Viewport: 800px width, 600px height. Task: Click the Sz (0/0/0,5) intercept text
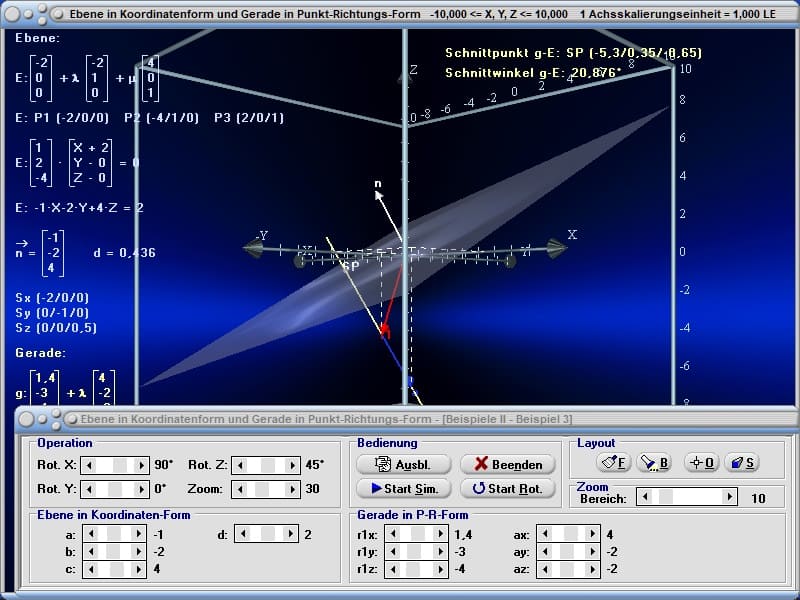[x=56, y=328]
